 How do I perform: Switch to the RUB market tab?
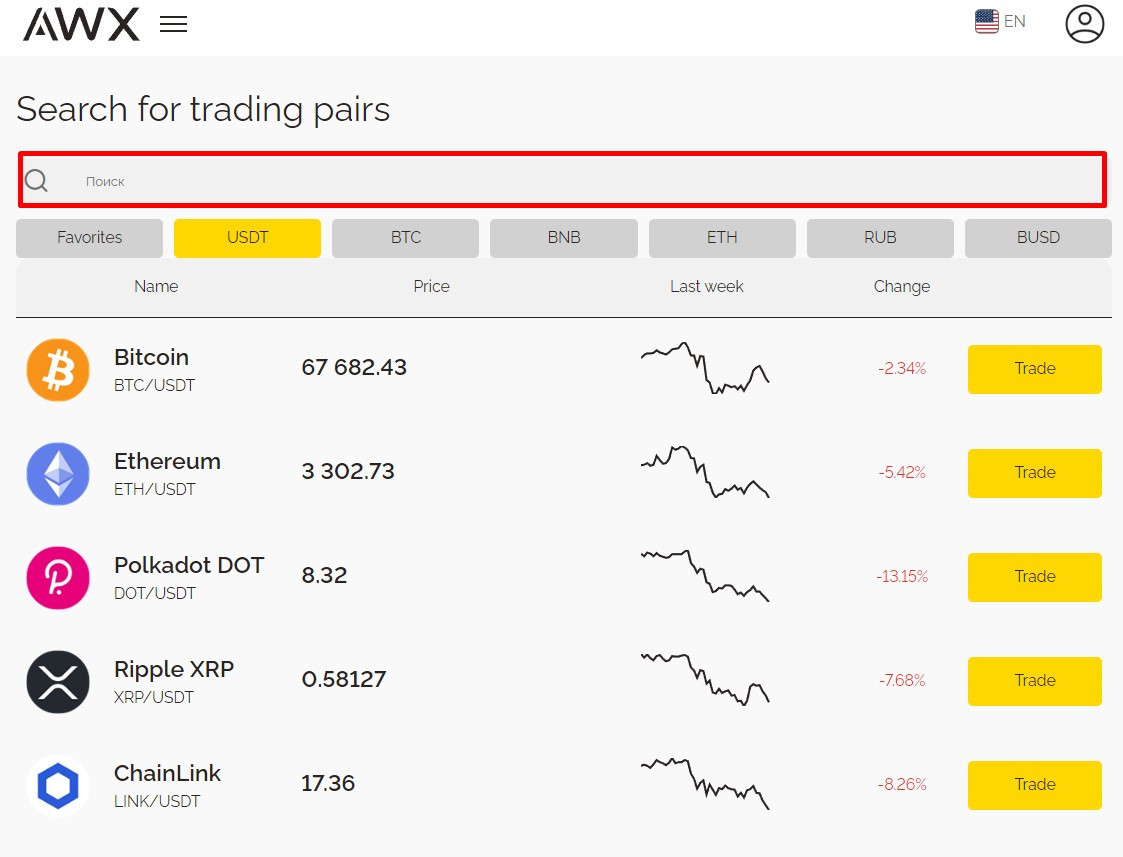(x=880, y=238)
